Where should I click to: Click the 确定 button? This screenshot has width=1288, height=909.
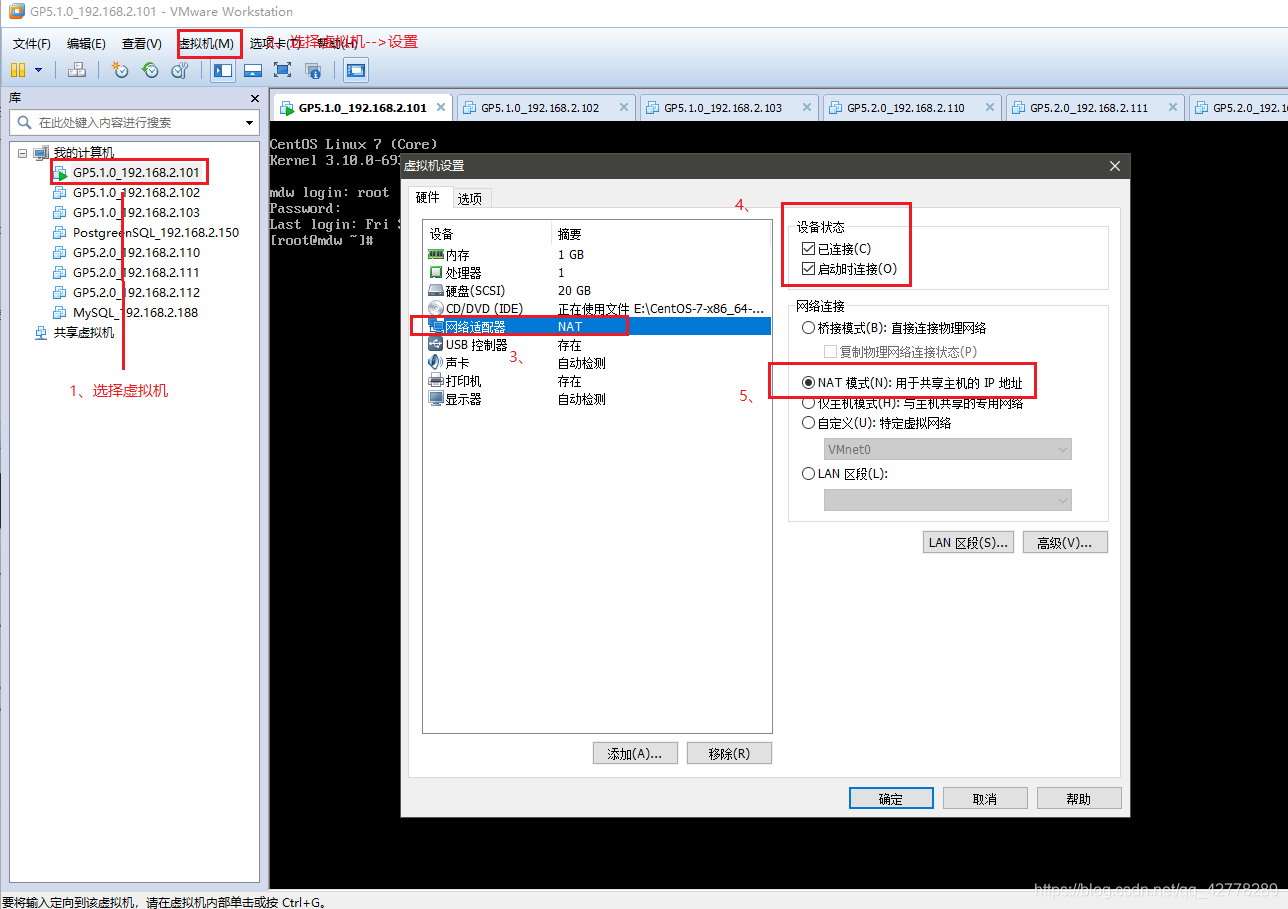coord(891,798)
